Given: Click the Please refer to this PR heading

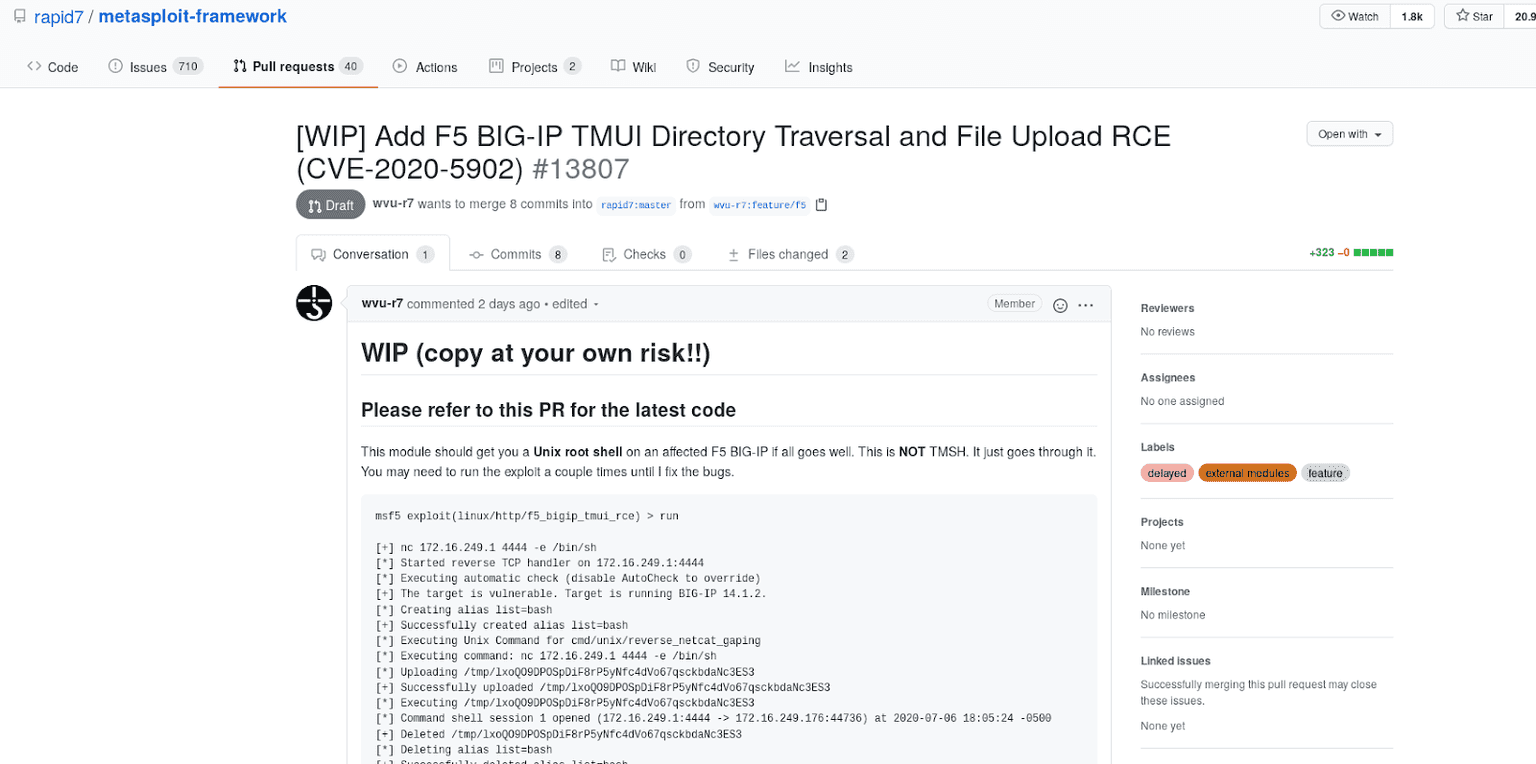Looking at the screenshot, I should point(548,410).
